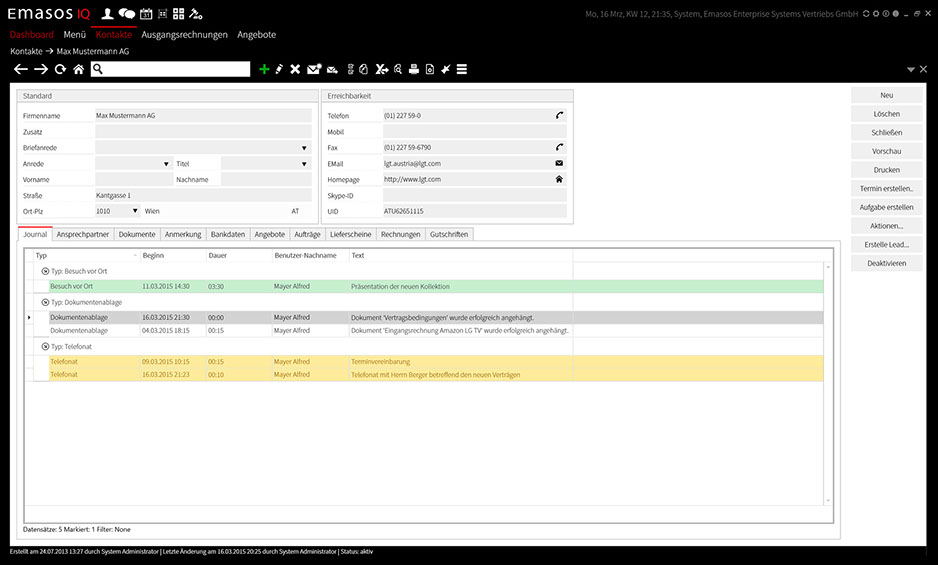Open the Ausgangsrechnungen menu tab
Image resolution: width=938 pixels, height=565 pixels.
184,34
